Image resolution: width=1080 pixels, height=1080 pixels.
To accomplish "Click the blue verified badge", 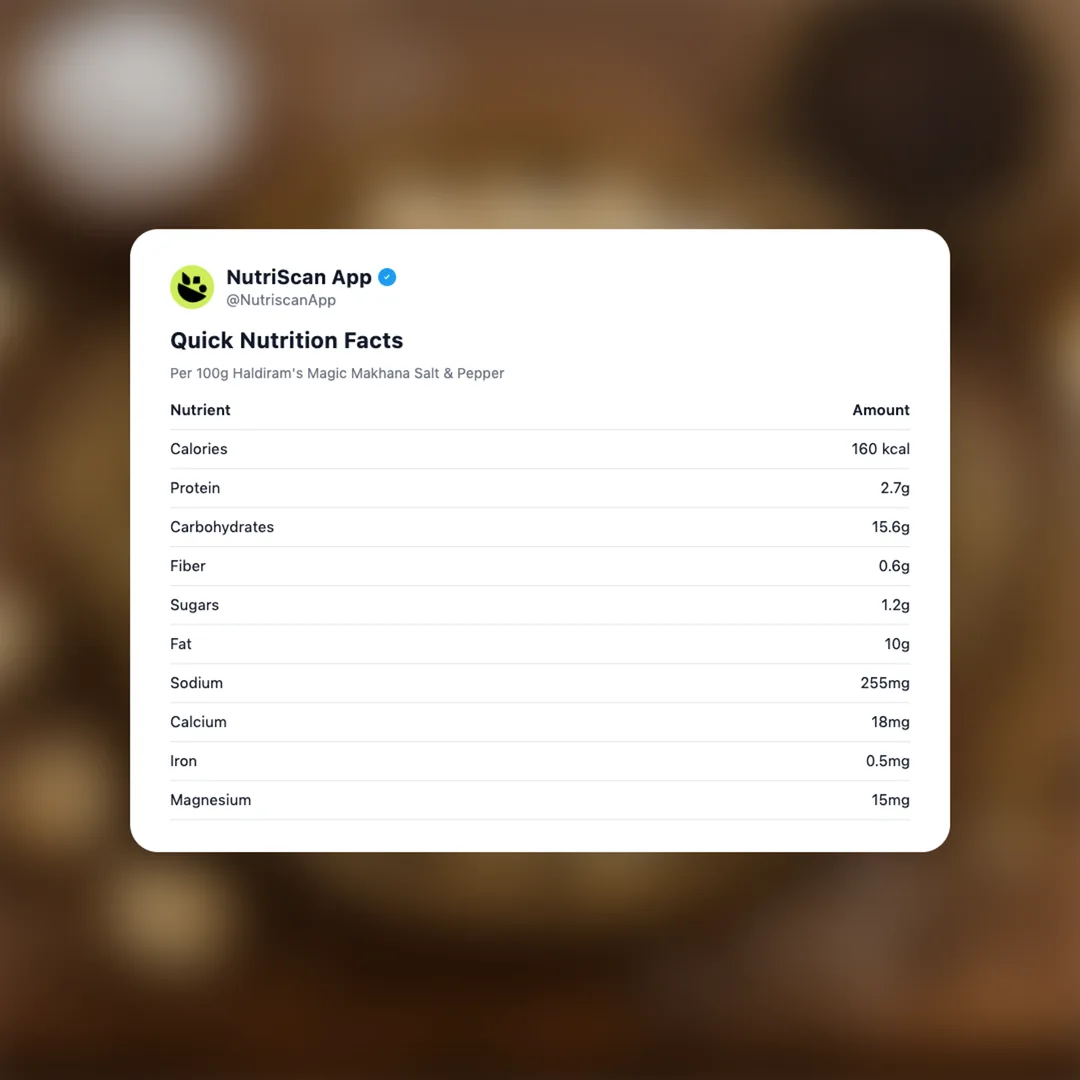I will pos(387,277).
